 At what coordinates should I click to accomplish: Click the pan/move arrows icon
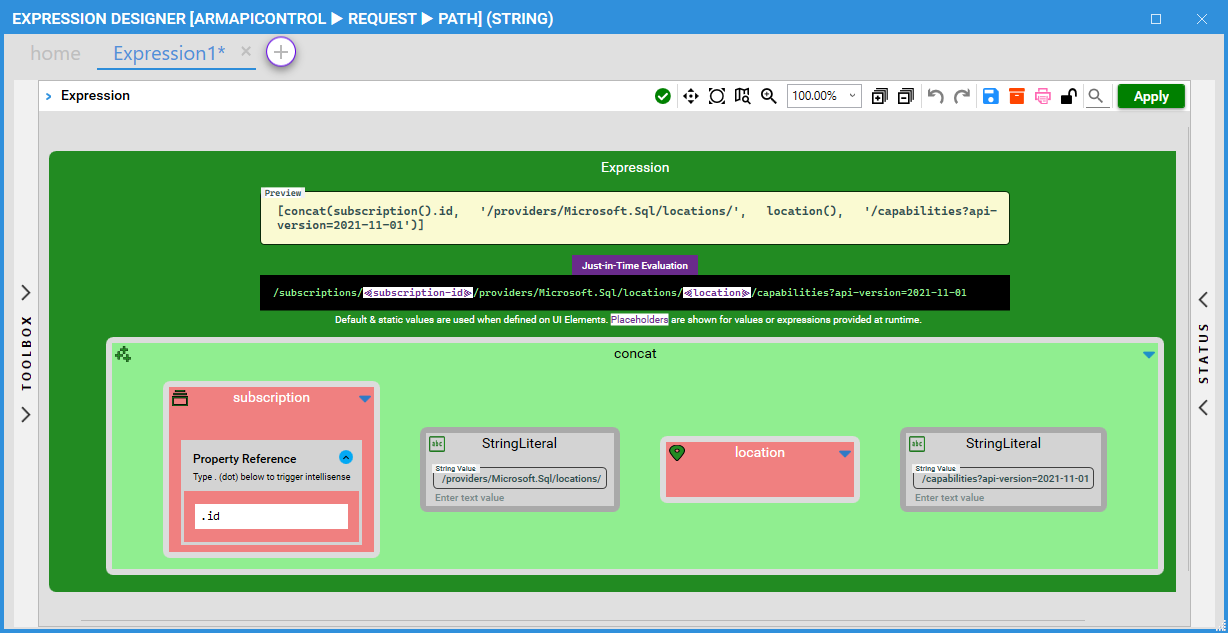[x=690, y=96]
